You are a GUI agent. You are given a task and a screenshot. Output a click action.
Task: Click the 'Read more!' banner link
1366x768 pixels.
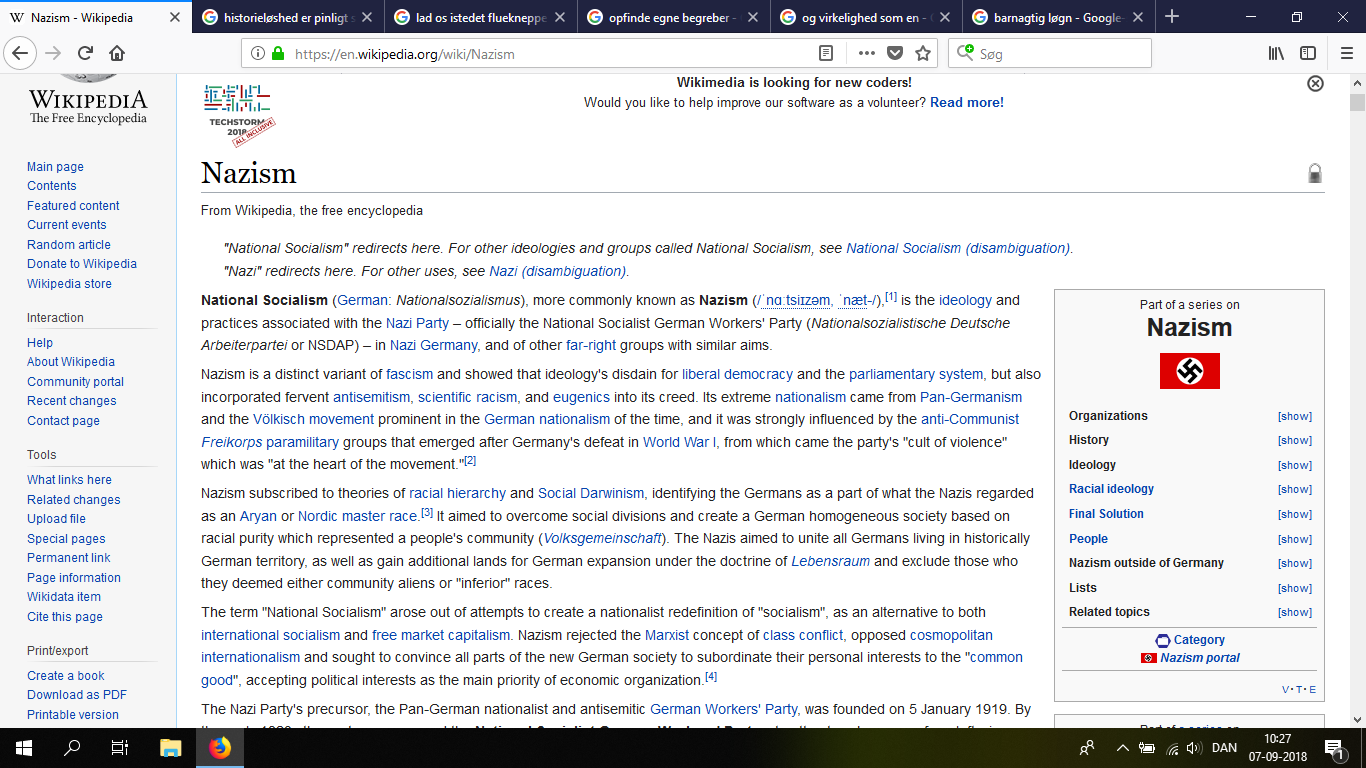coord(967,103)
